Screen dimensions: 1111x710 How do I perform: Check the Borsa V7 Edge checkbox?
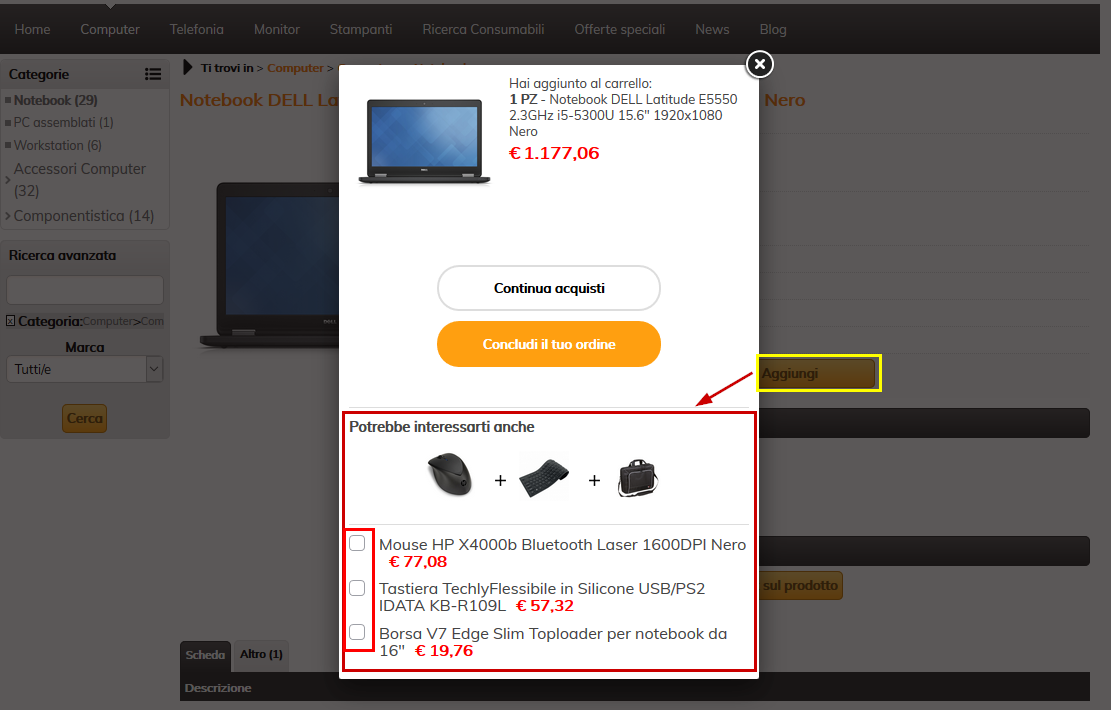tap(357, 632)
